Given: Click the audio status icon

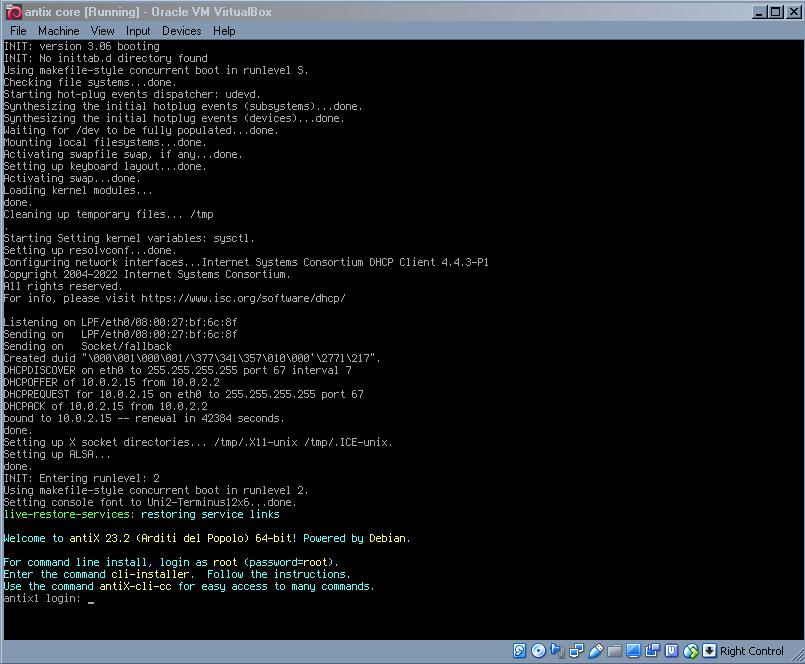Looking at the screenshot, I should [x=557, y=651].
